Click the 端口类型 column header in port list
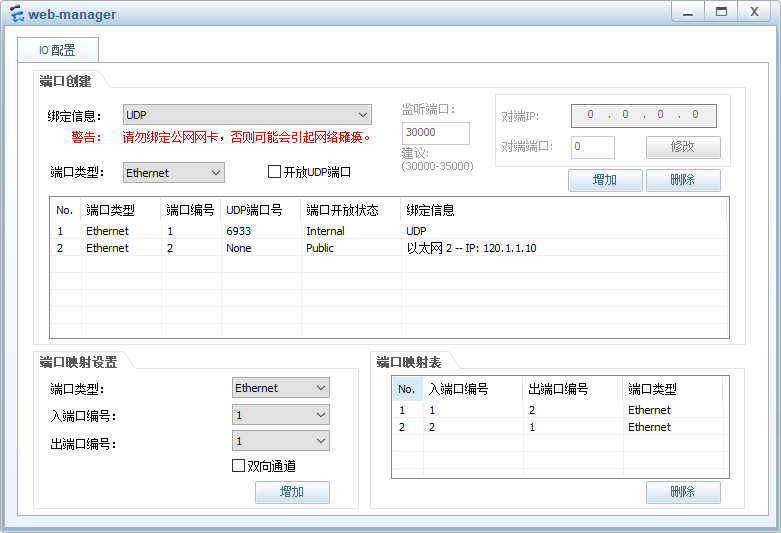The width and height of the screenshot is (781, 533). click(x=121, y=210)
